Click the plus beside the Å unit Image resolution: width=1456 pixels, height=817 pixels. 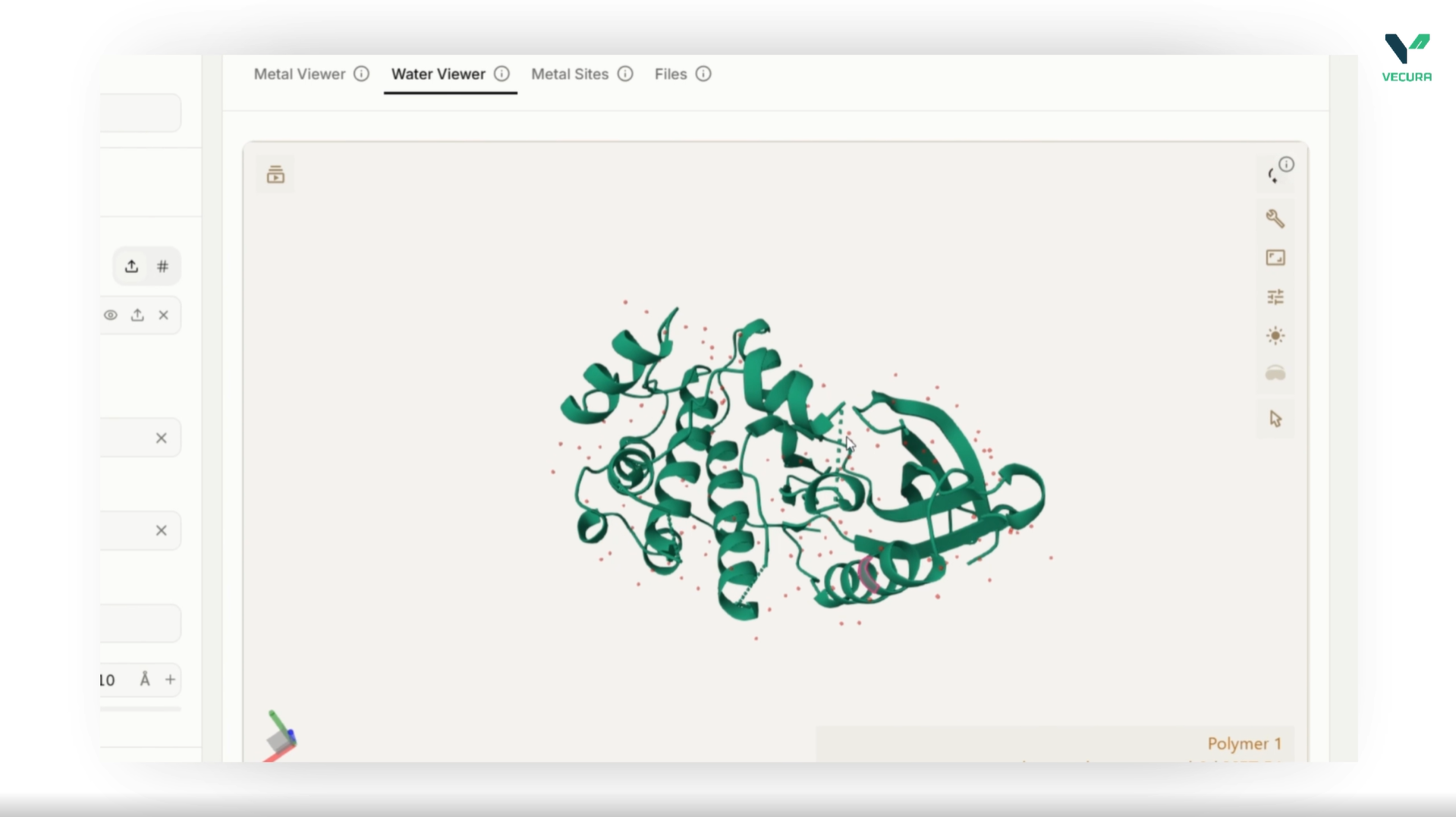click(170, 680)
